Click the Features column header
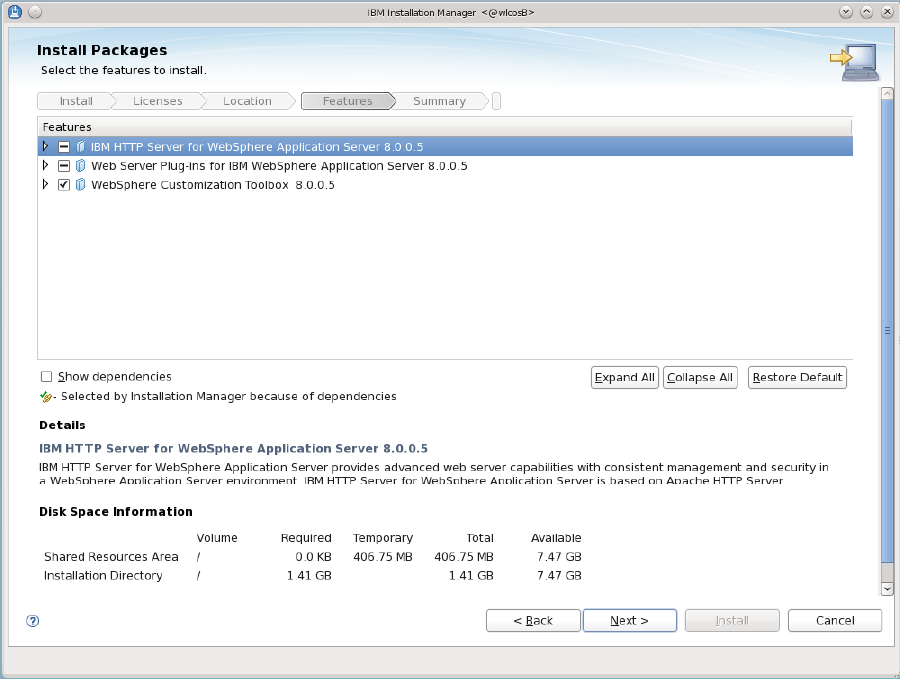The width and height of the screenshot is (900, 679). pyautogui.click(x=445, y=127)
